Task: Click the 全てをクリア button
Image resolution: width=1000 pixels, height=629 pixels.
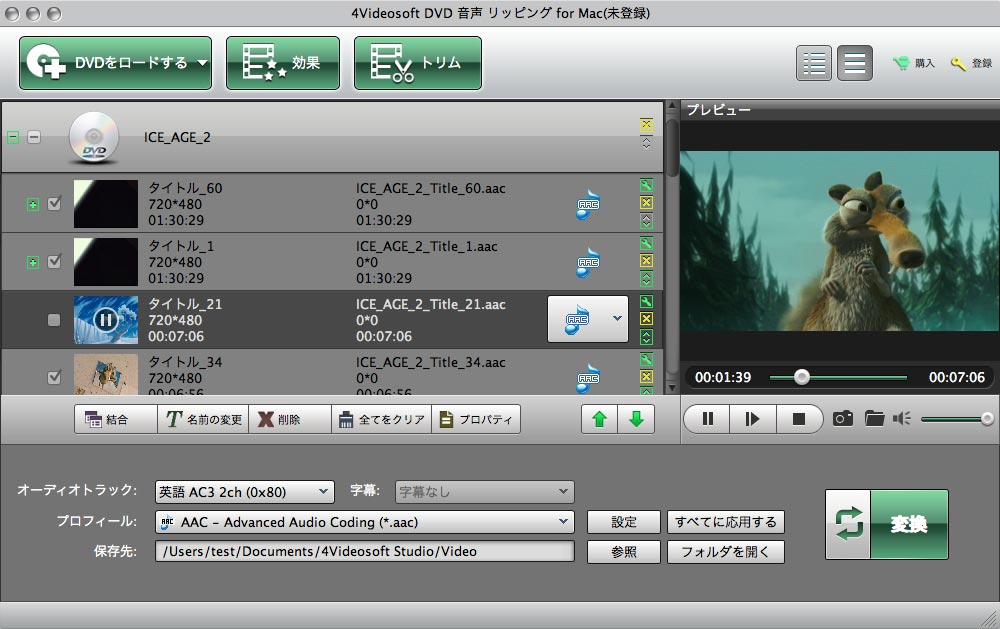Action: (x=381, y=419)
